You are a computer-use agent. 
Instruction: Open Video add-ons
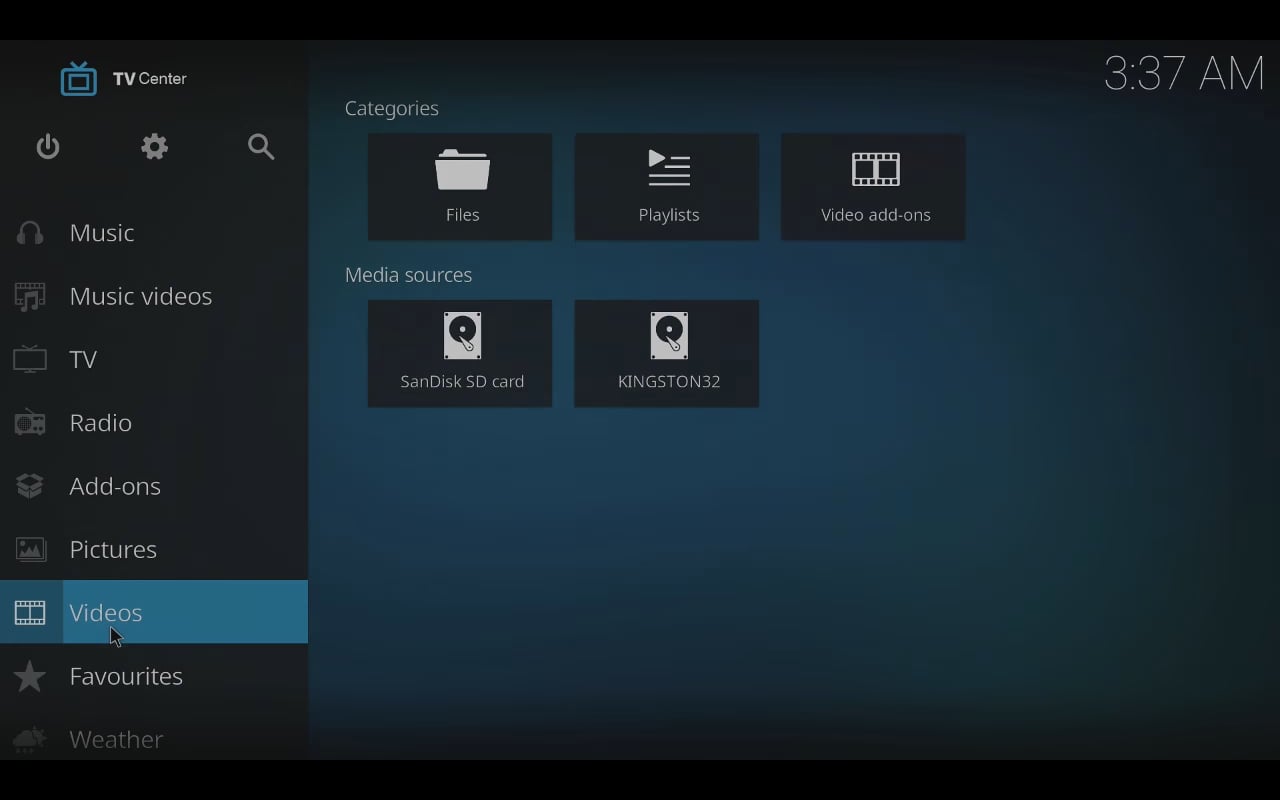point(872,186)
